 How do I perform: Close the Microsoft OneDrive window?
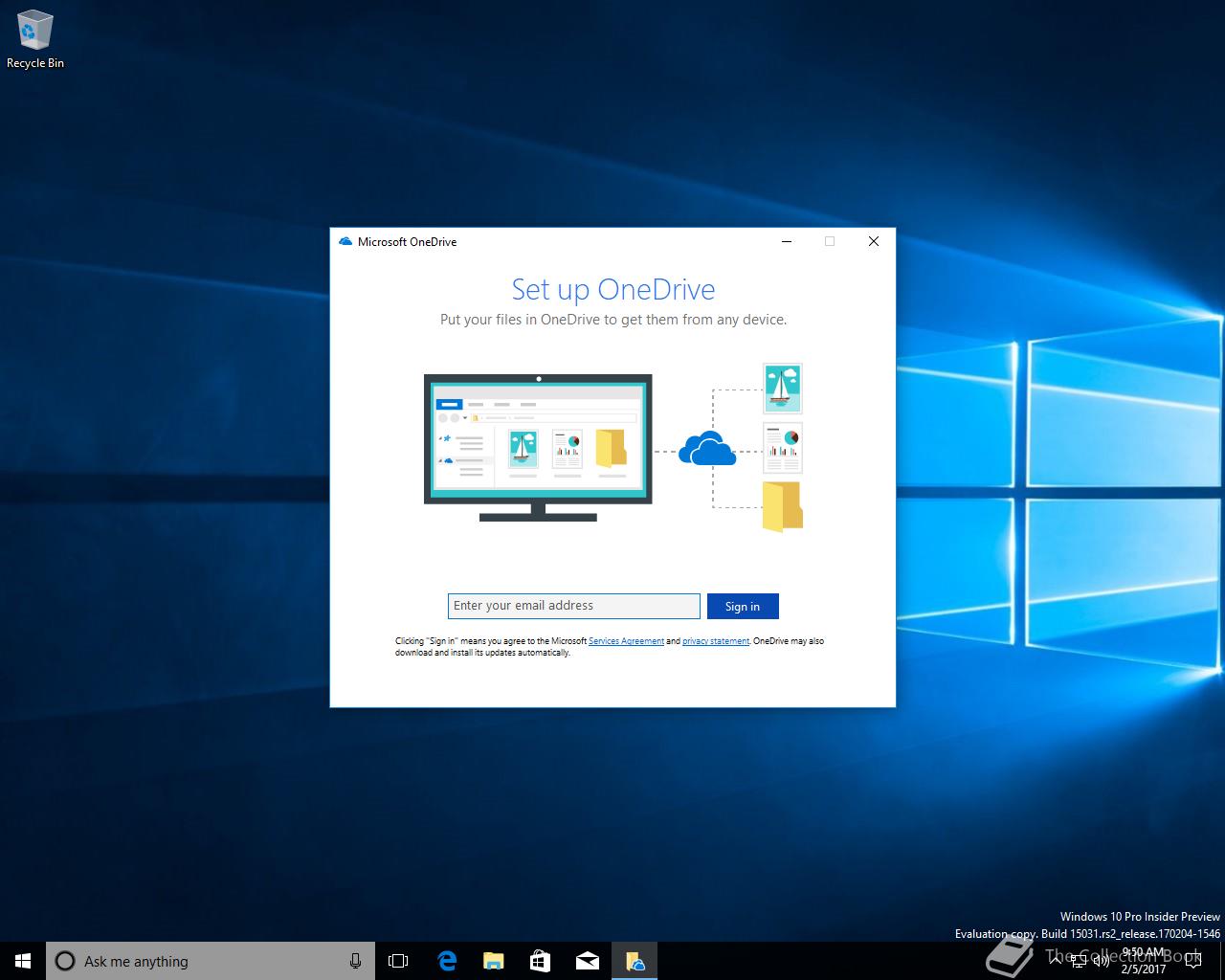coord(873,241)
